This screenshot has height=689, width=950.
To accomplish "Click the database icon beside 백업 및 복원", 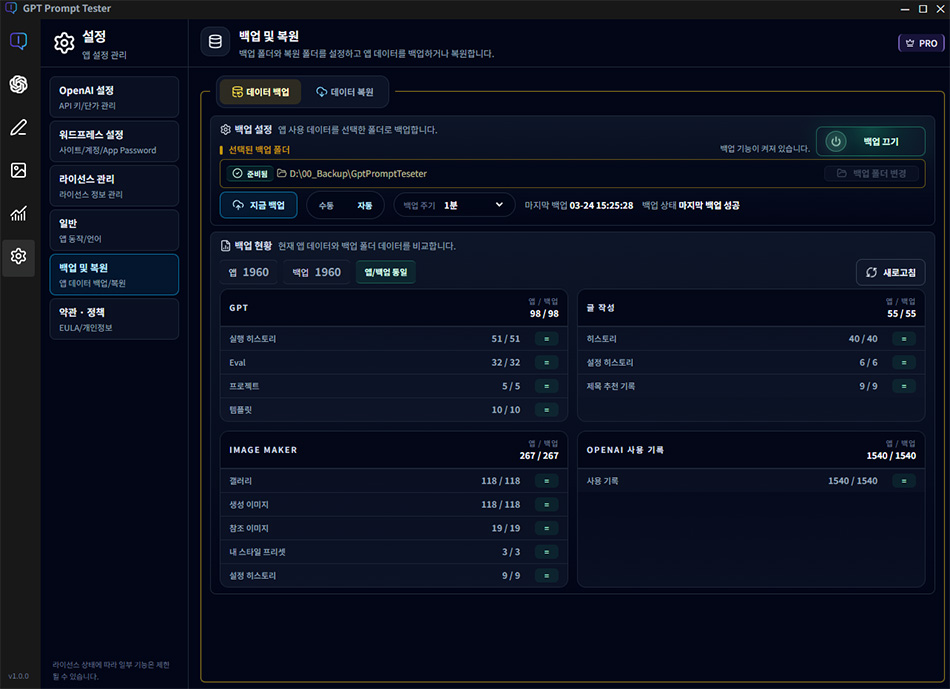I will (215, 43).
